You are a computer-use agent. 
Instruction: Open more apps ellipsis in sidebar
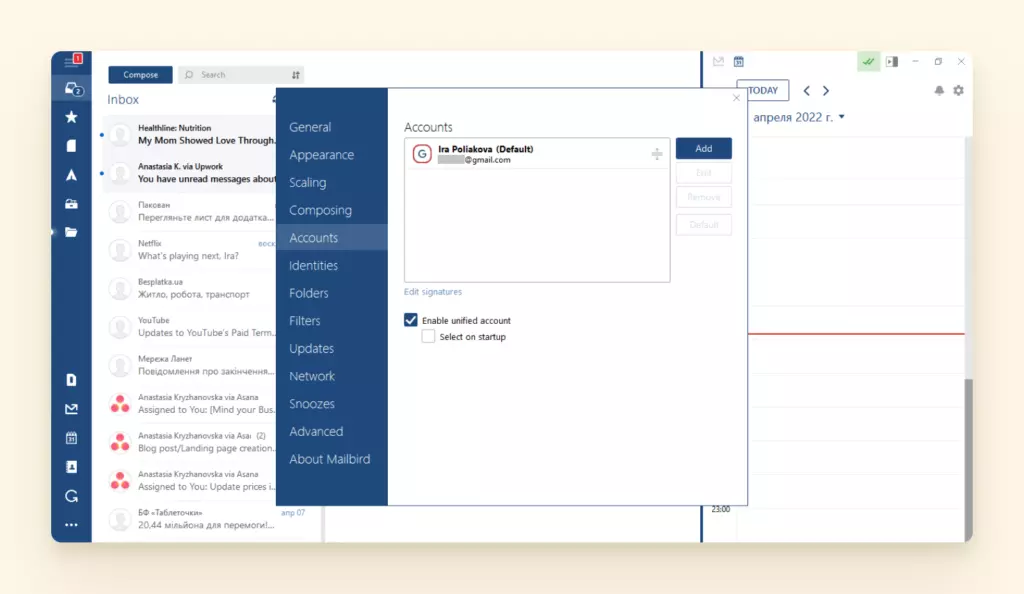(x=71, y=525)
